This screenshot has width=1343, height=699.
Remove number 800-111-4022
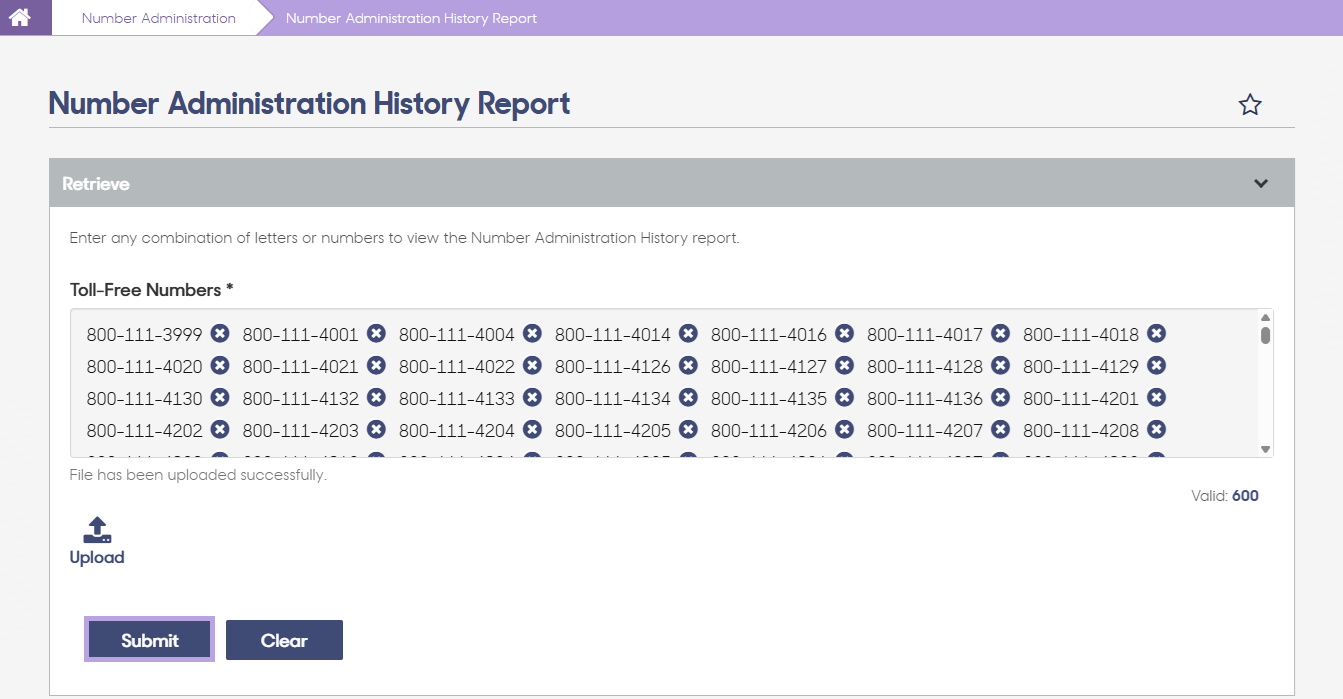[532, 366]
